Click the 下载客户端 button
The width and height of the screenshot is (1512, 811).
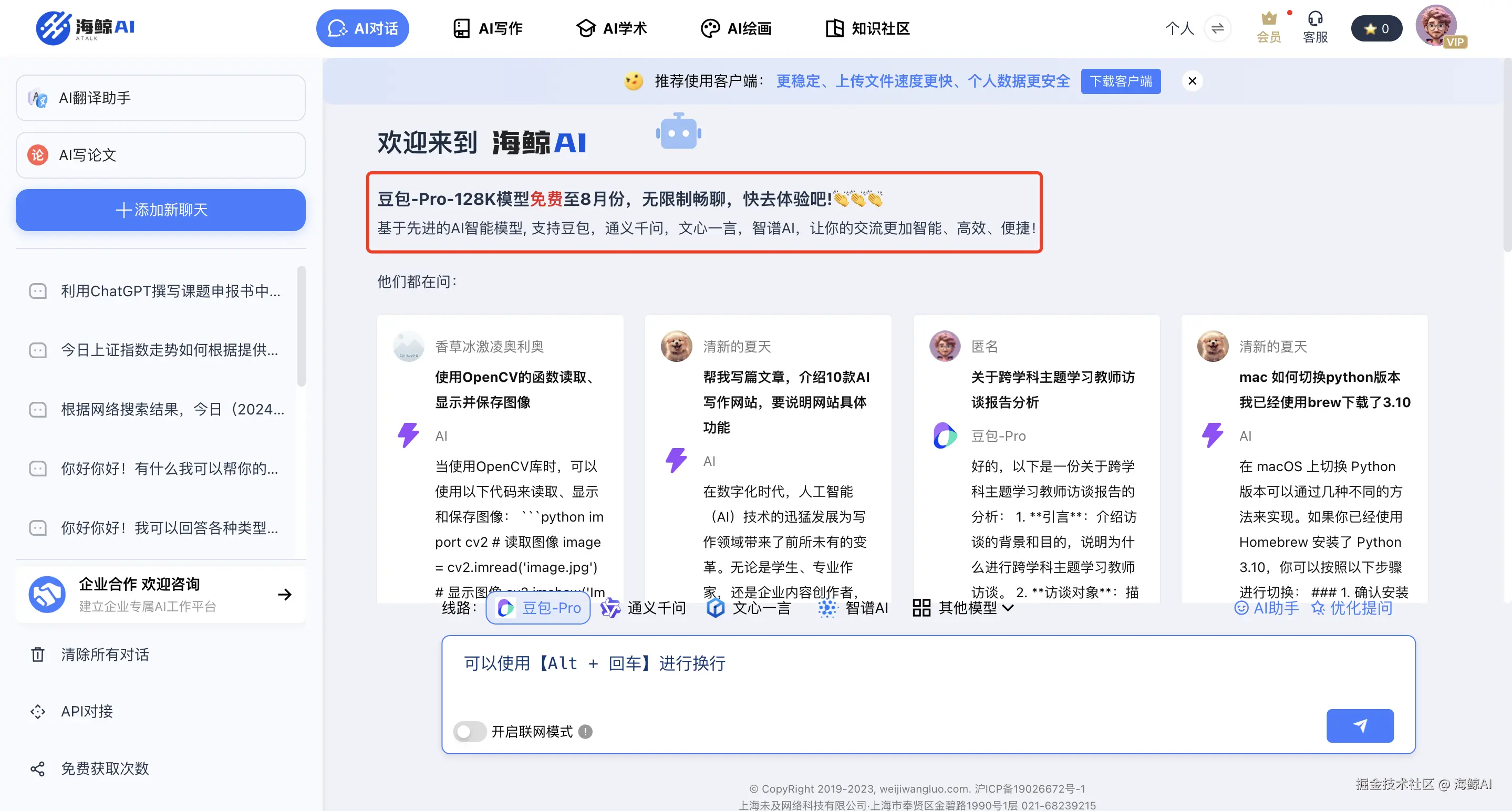point(1121,81)
